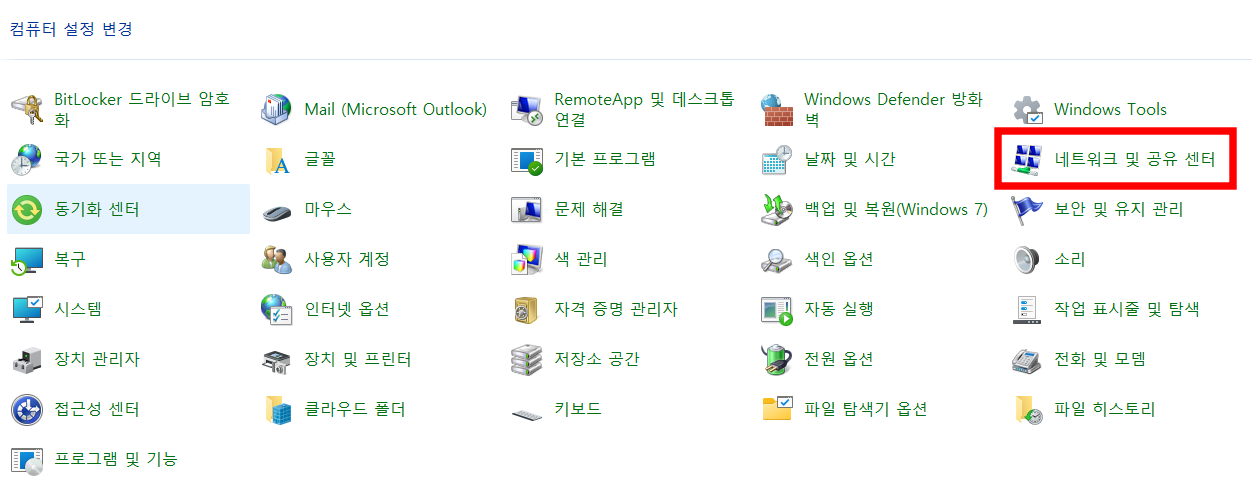This screenshot has width=1252, height=495.
Task: Select the 글꼴 link text
Action: (x=320, y=159)
